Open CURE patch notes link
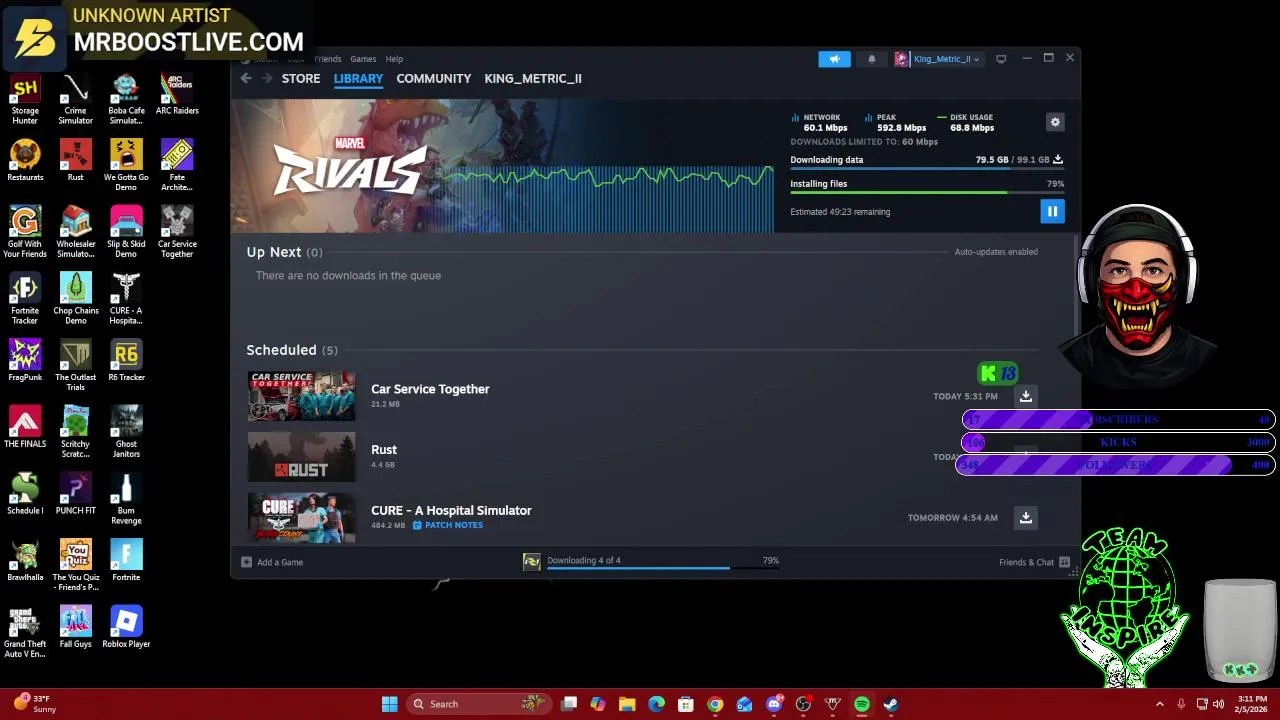 (x=448, y=525)
